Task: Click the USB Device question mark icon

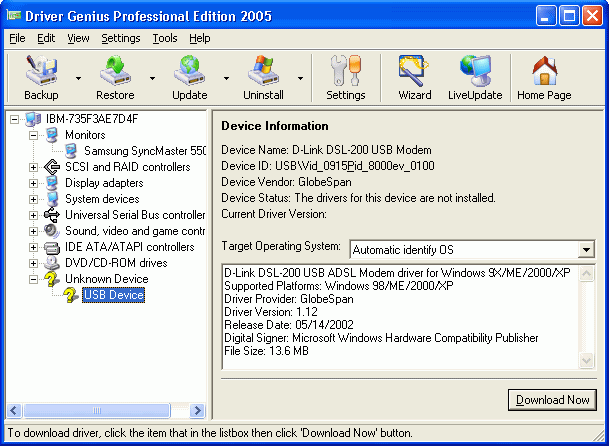Action: 71,295
